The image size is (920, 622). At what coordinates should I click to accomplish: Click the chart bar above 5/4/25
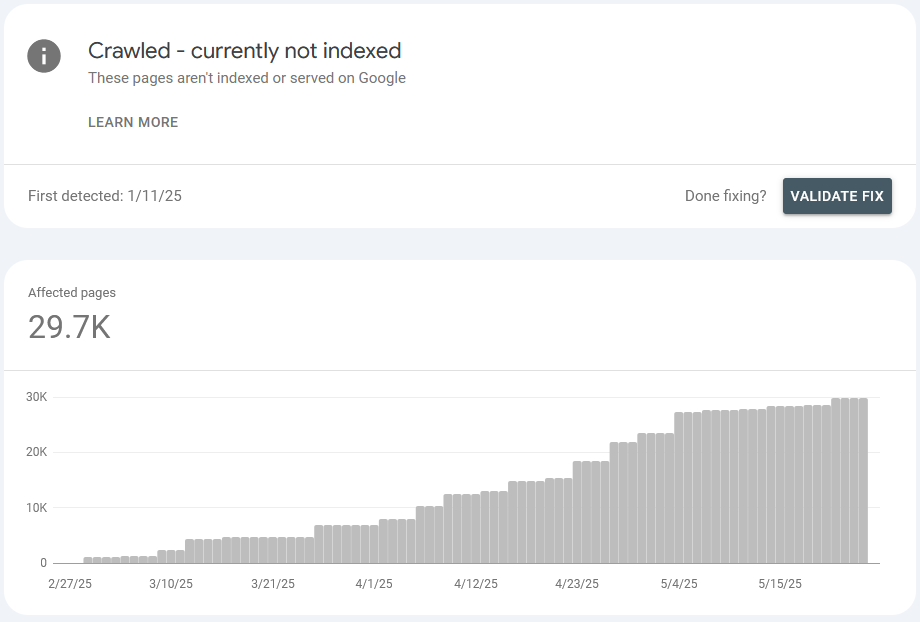[x=678, y=488]
